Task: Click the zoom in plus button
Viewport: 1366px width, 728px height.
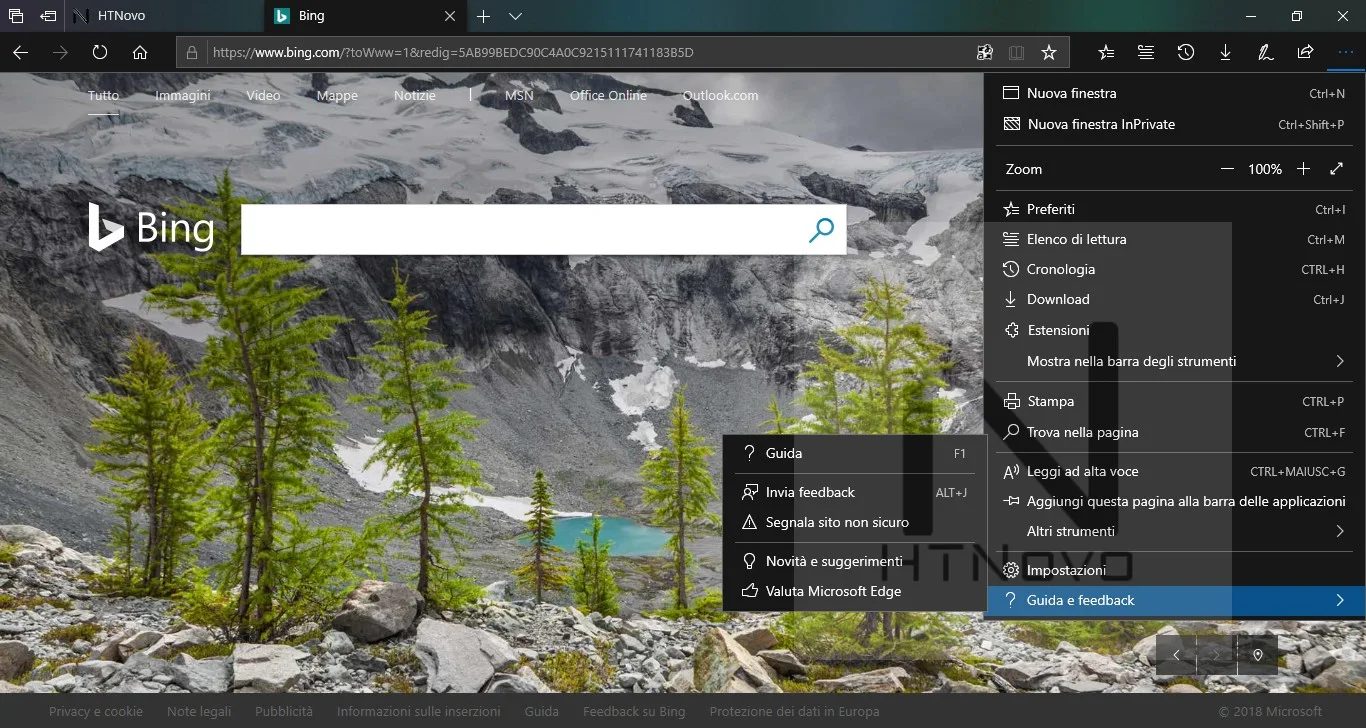Action: click(1303, 169)
